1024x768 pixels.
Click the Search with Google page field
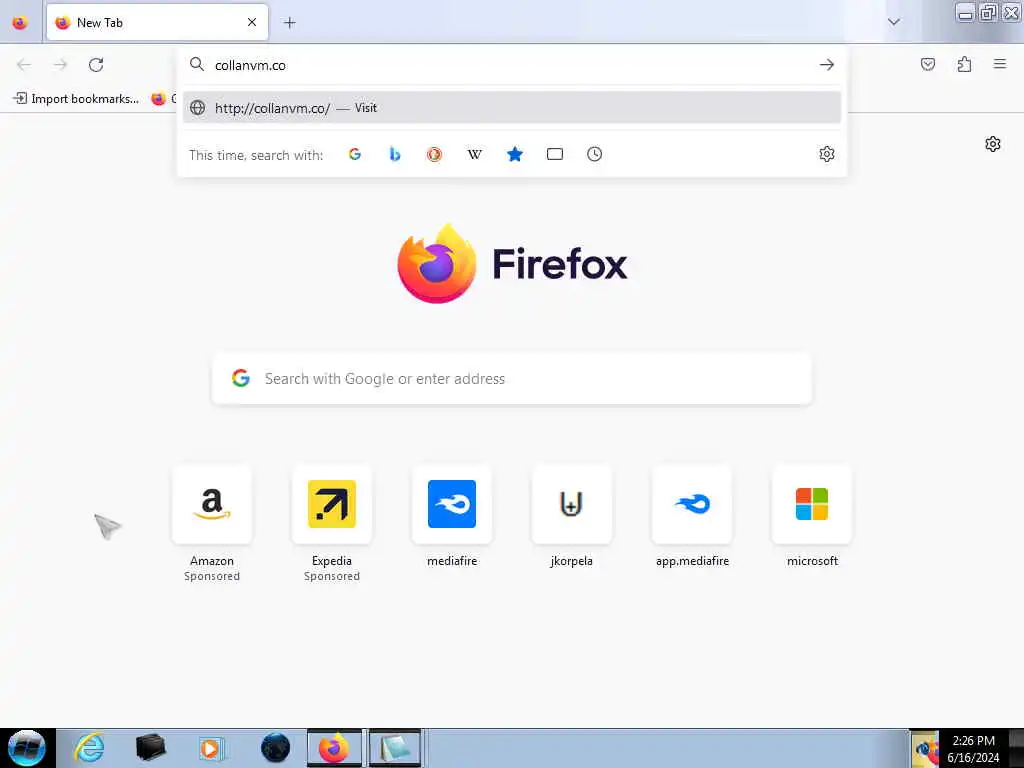point(512,379)
